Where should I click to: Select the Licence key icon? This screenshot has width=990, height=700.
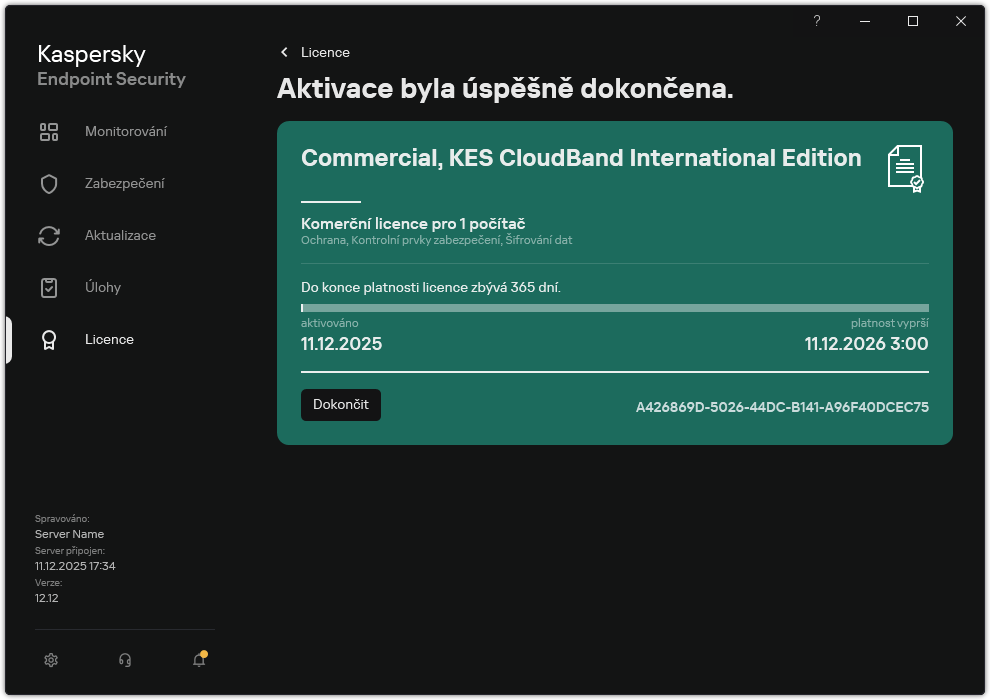pyautogui.click(x=49, y=339)
